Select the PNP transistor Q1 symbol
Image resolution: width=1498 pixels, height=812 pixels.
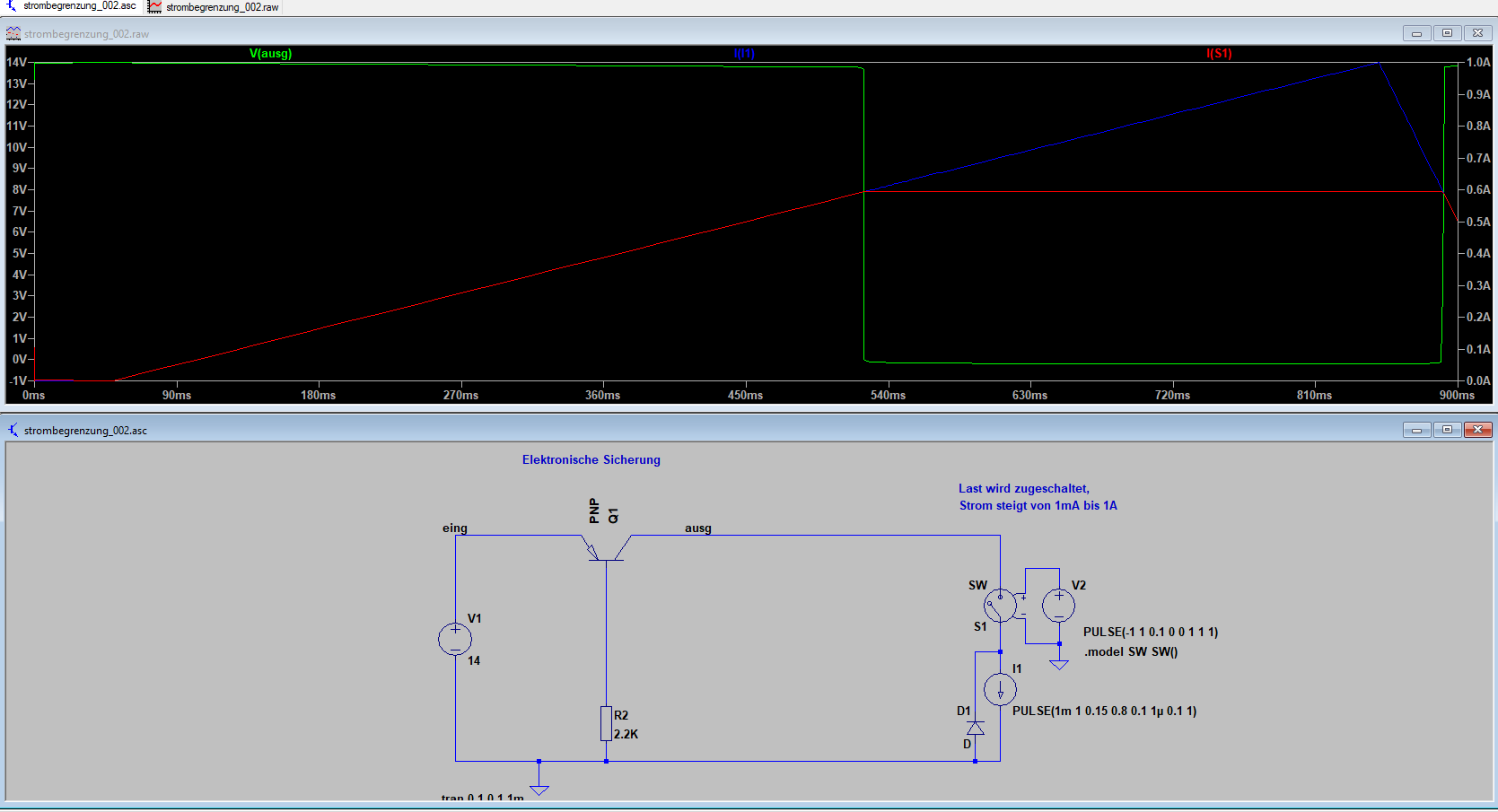(x=607, y=547)
